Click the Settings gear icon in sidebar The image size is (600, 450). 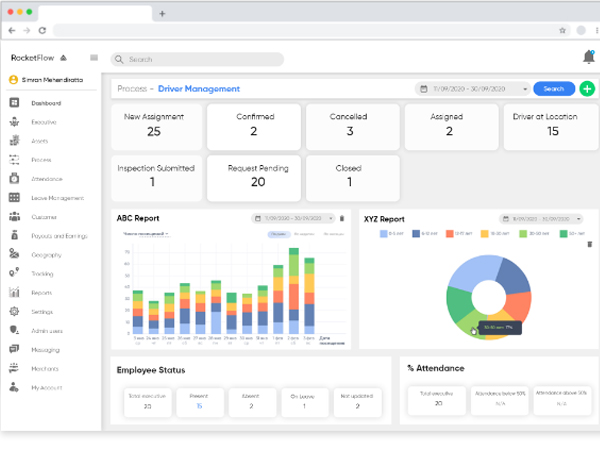[14, 311]
